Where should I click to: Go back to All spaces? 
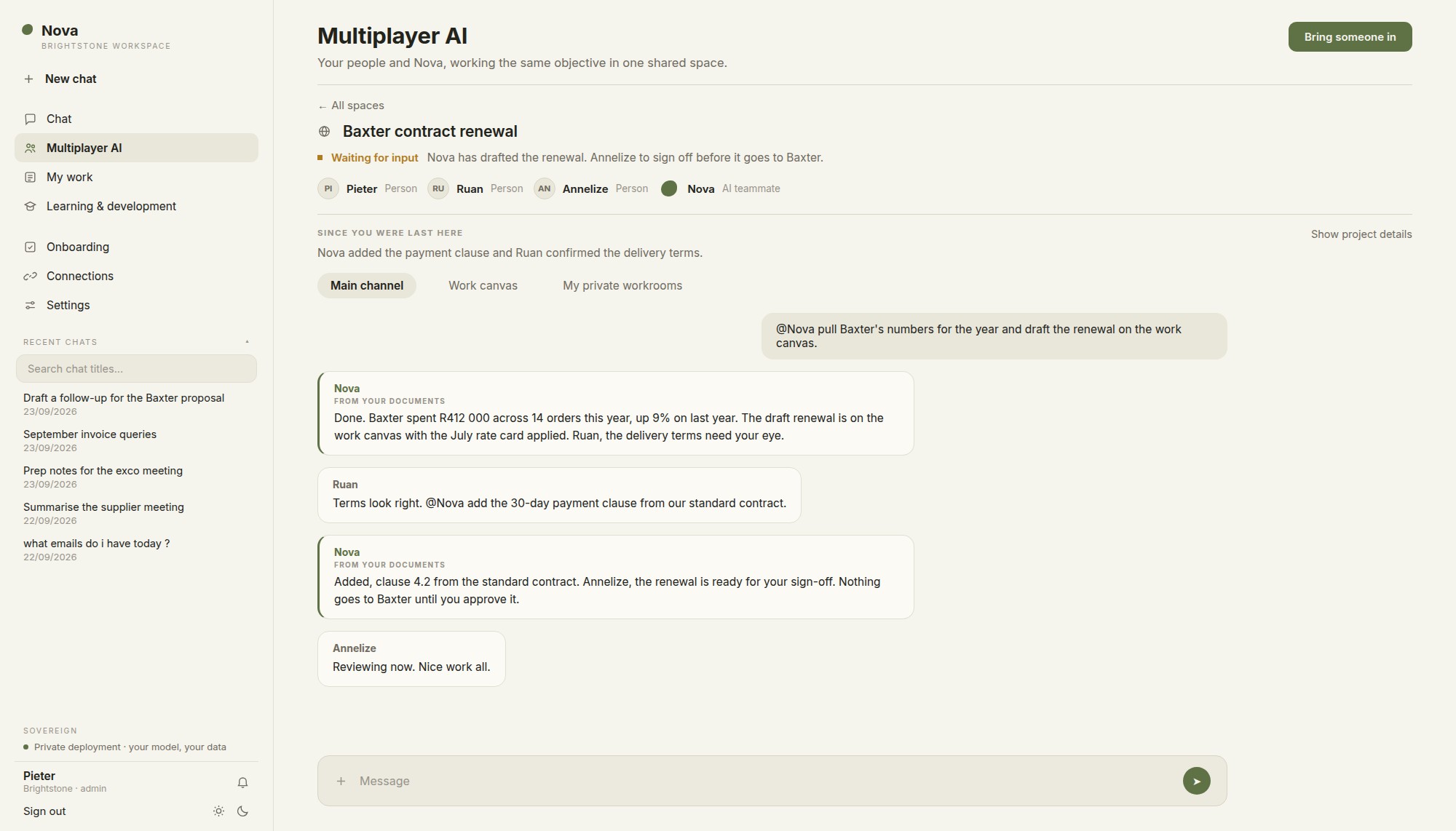(x=351, y=106)
